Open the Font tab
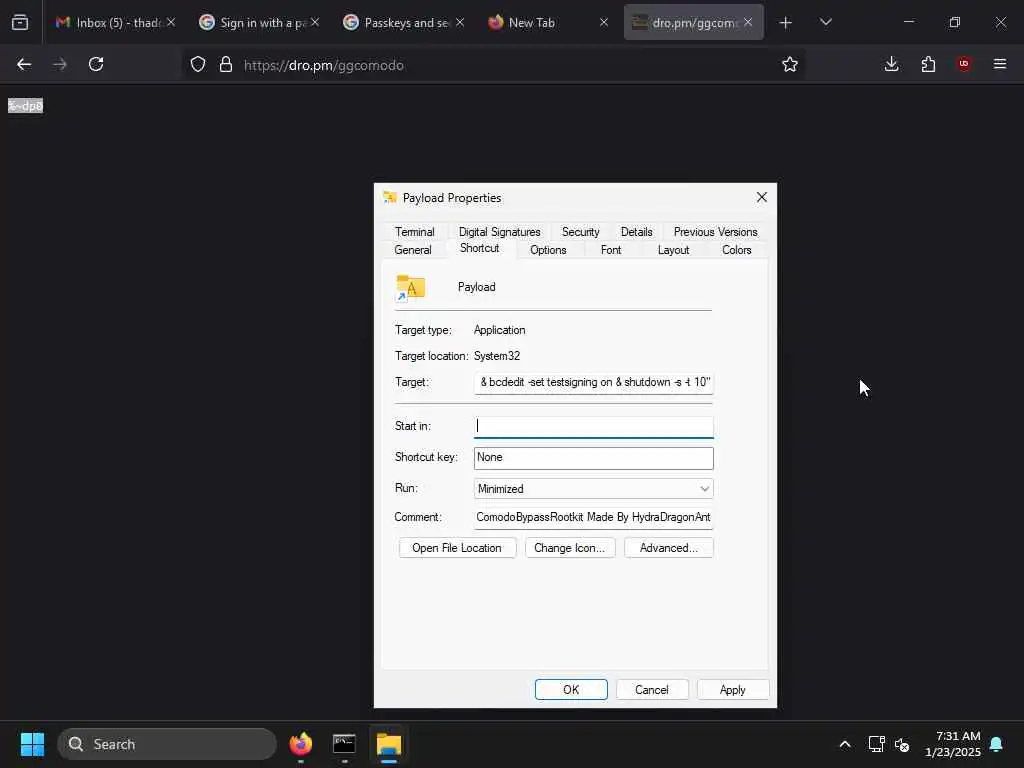 tap(611, 250)
